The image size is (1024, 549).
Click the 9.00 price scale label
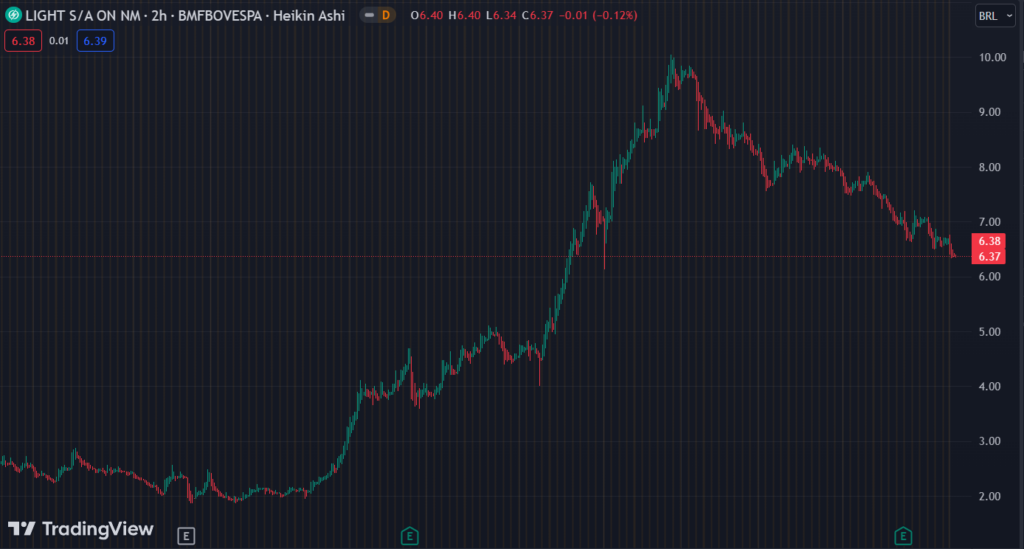(989, 112)
